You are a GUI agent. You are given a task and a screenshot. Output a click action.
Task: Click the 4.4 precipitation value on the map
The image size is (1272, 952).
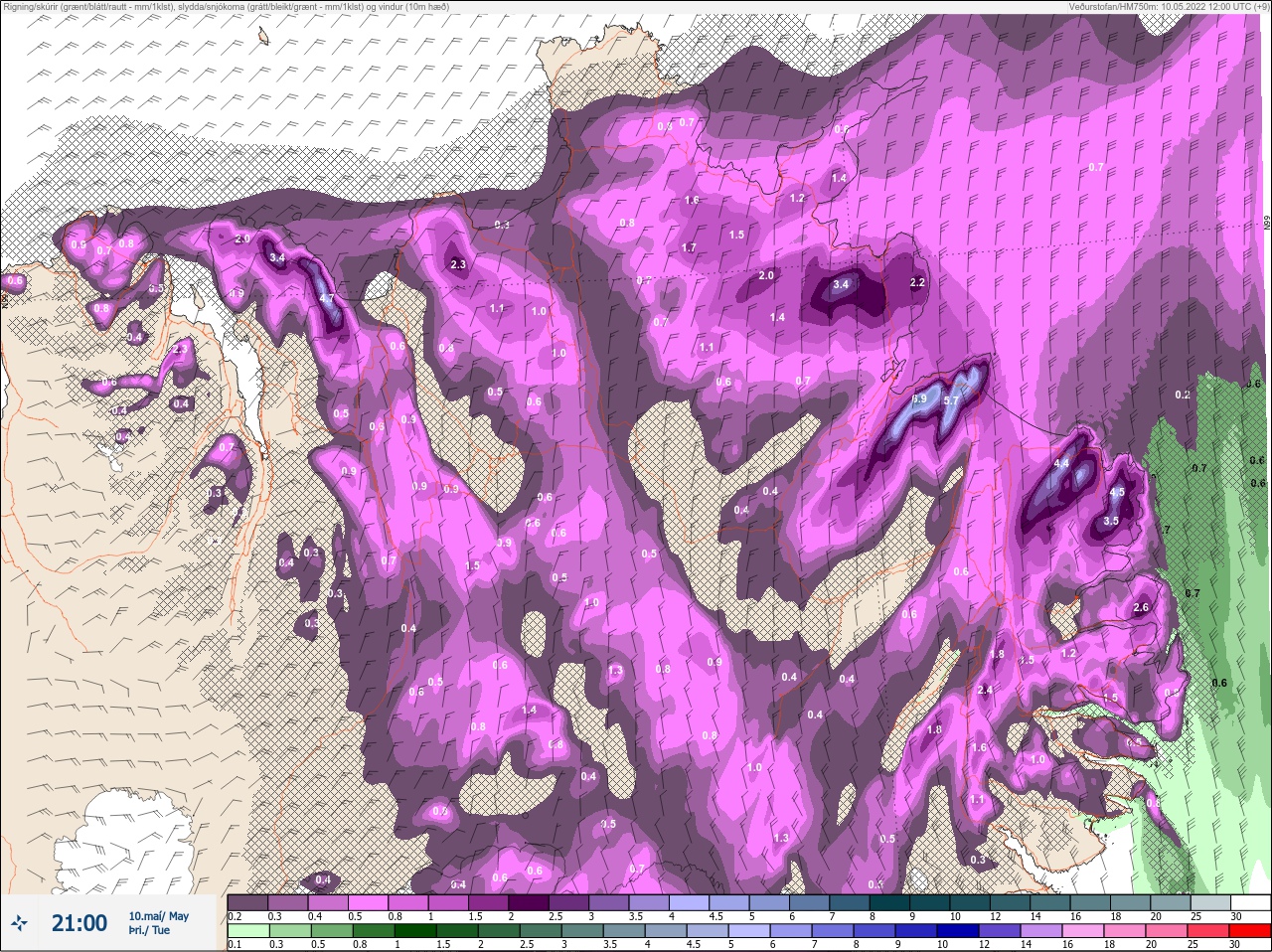[1061, 463]
